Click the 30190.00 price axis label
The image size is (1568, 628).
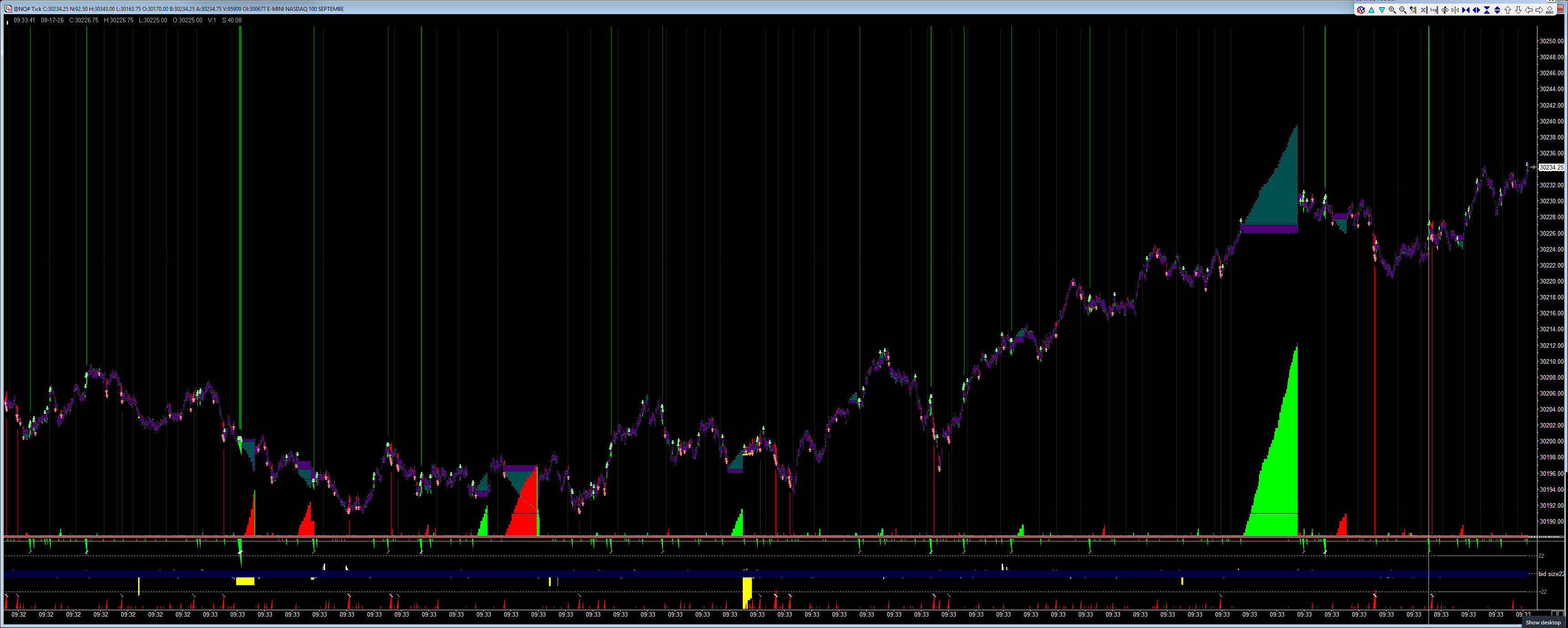[x=1551, y=521]
